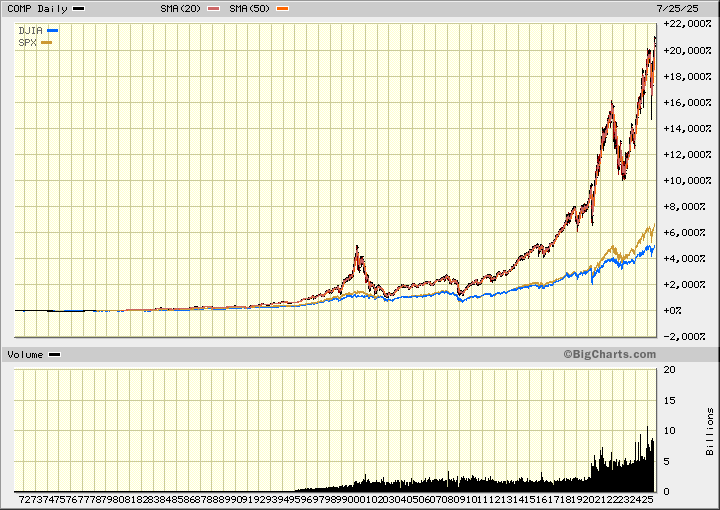
Task: Click the -2,000% axis label
Action: [685, 336]
